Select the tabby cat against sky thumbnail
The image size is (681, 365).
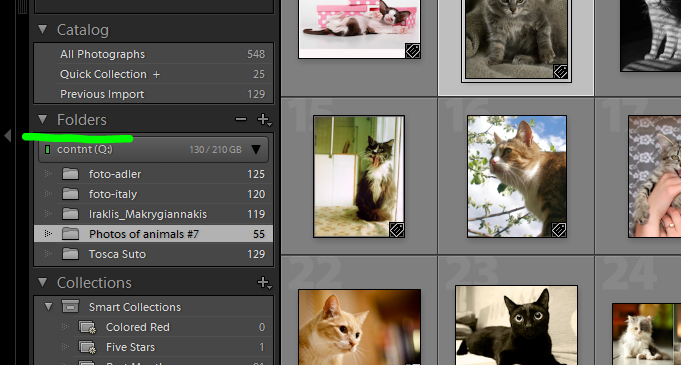(x=517, y=176)
